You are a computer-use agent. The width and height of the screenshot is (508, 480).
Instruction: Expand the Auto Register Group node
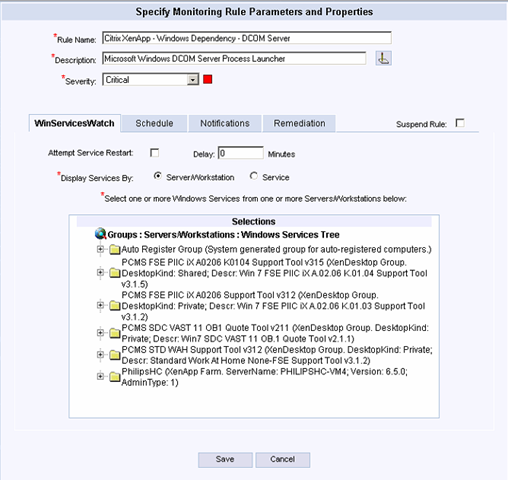click(x=100, y=249)
